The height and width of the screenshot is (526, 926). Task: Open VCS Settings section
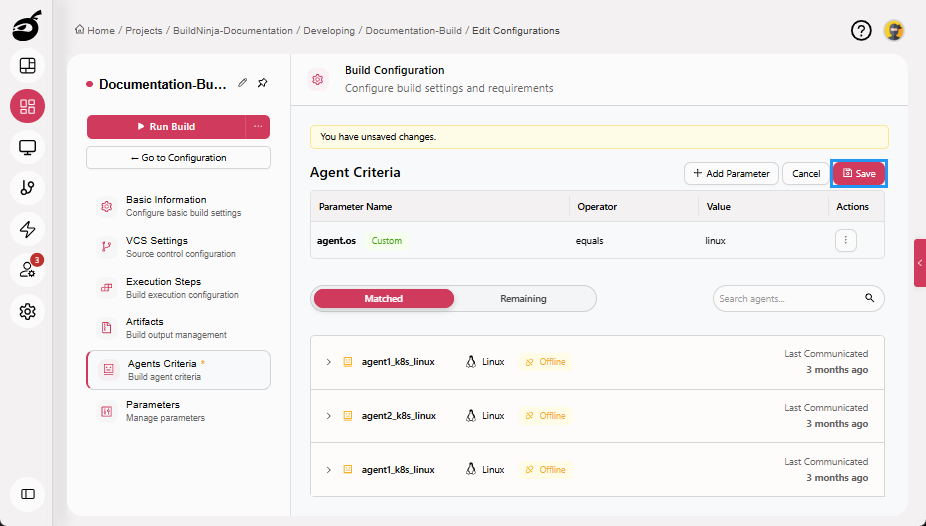click(x=178, y=247)
